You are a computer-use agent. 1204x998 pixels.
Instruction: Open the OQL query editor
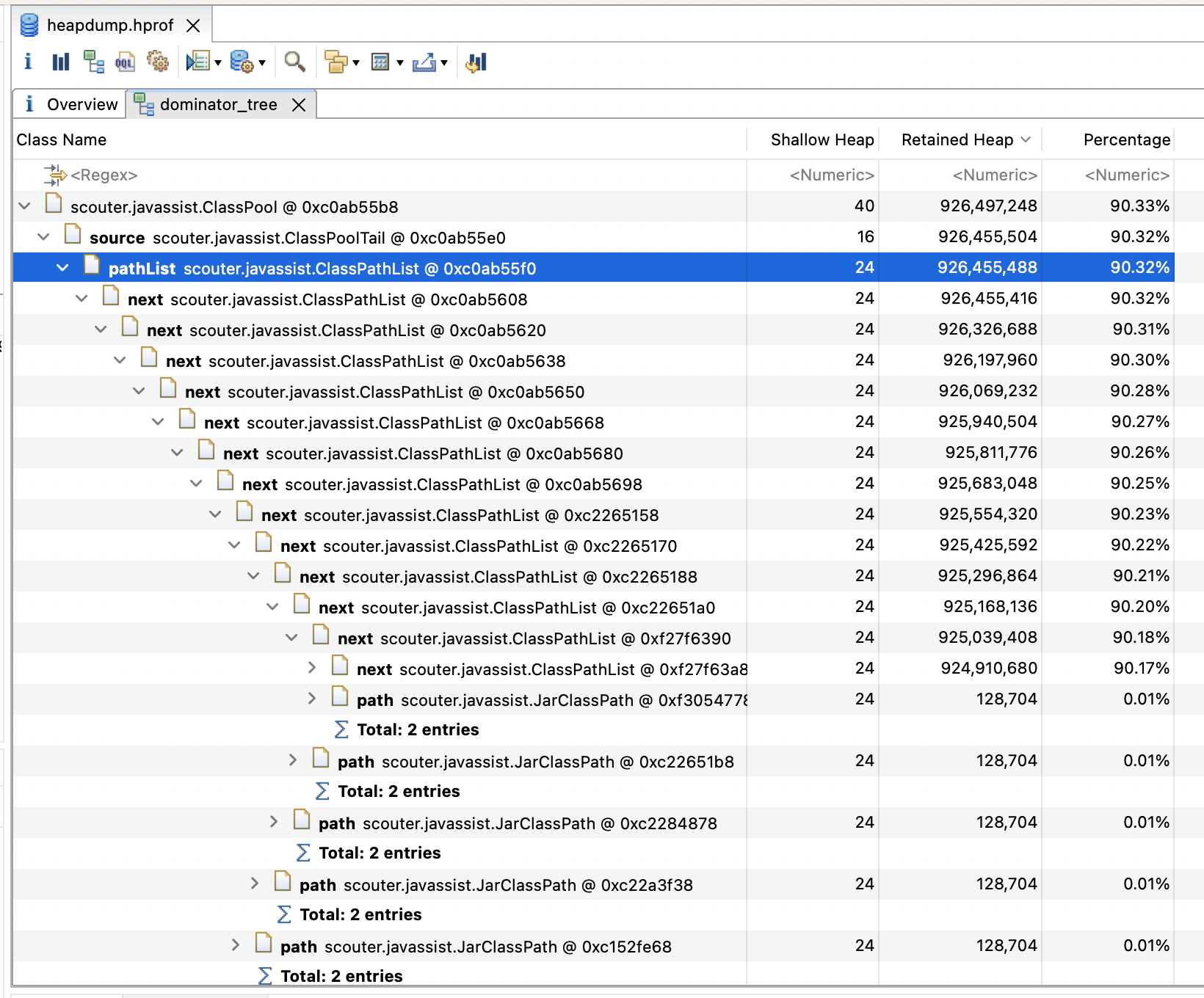coord(125,62)
